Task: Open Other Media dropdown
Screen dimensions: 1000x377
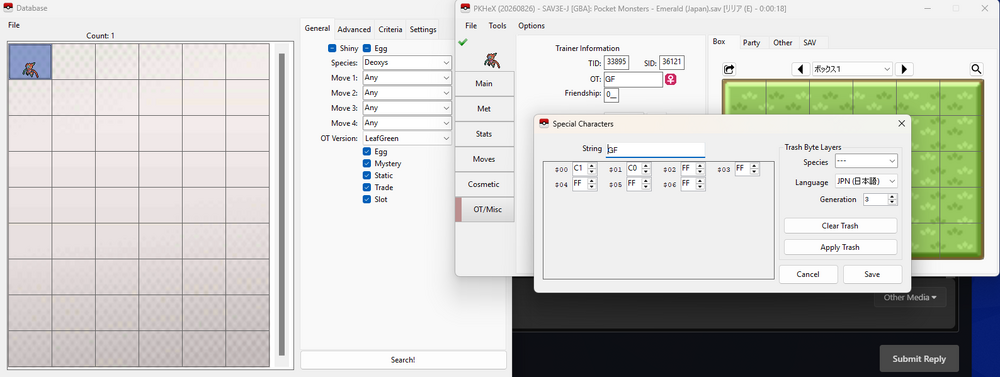Action: 910,297
